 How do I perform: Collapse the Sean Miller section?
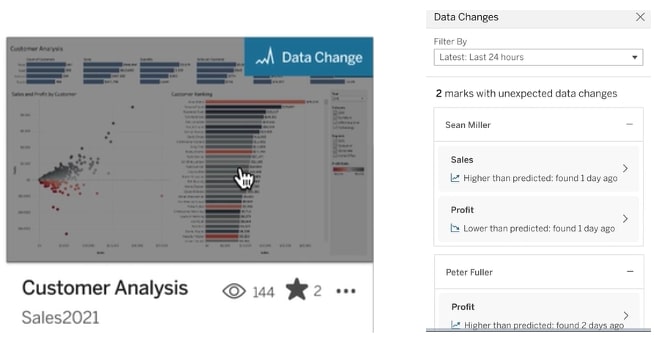[629, 124]
